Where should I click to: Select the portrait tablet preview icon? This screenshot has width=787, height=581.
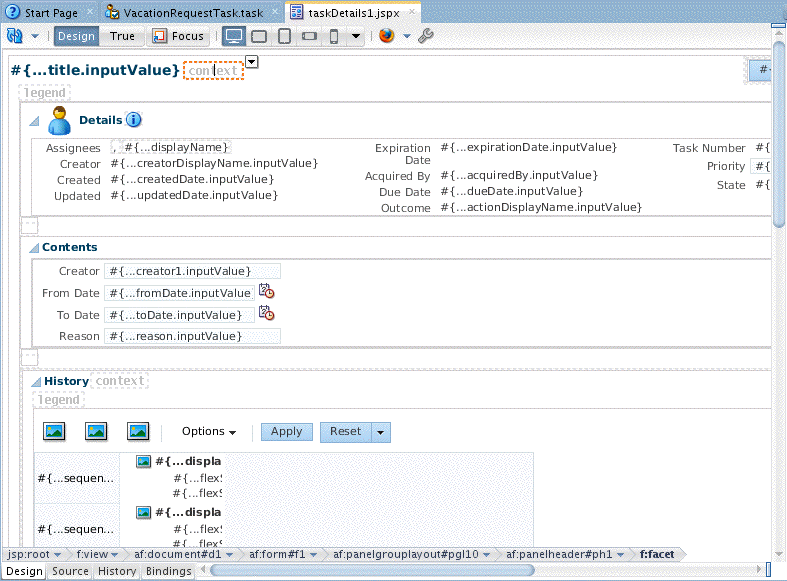(285, 36)
